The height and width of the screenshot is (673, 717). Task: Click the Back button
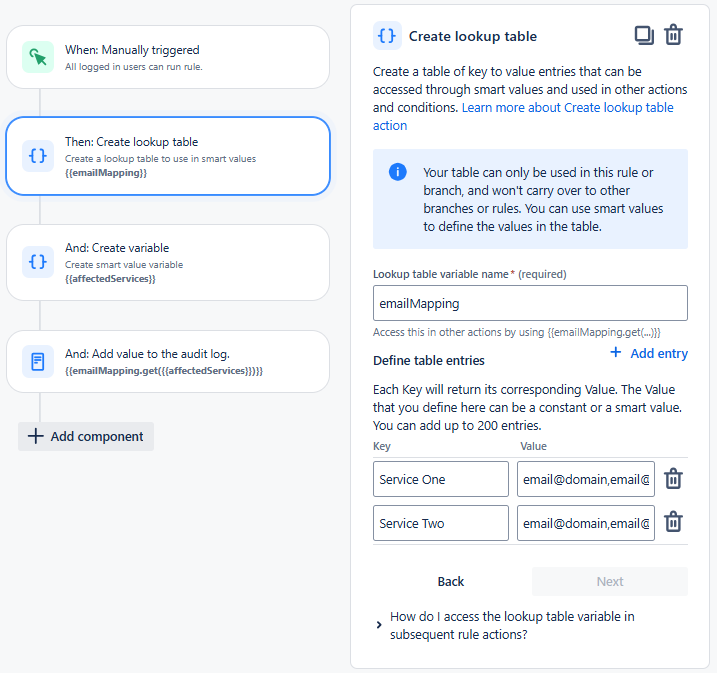[450, 582]
